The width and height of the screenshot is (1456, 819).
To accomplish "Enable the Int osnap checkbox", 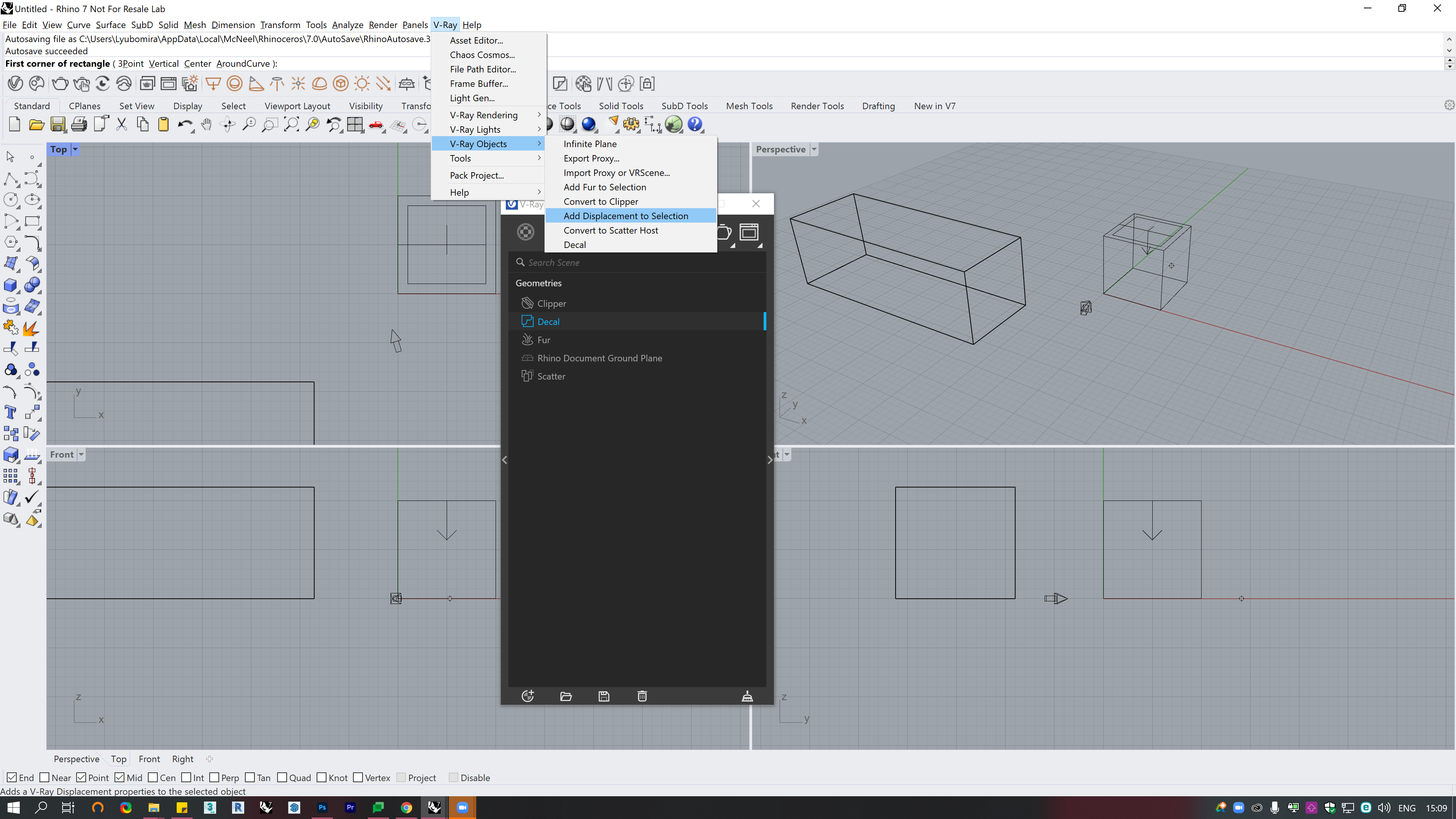I will (x=186, y=778).
